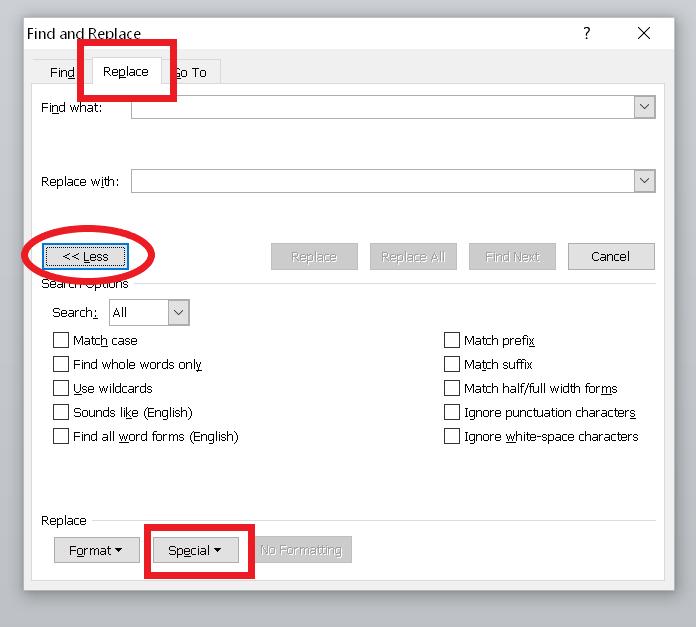This screenshot has height=627, width=696.
Task: Open the Help question mark icon
Action: (x=587, y=34)
